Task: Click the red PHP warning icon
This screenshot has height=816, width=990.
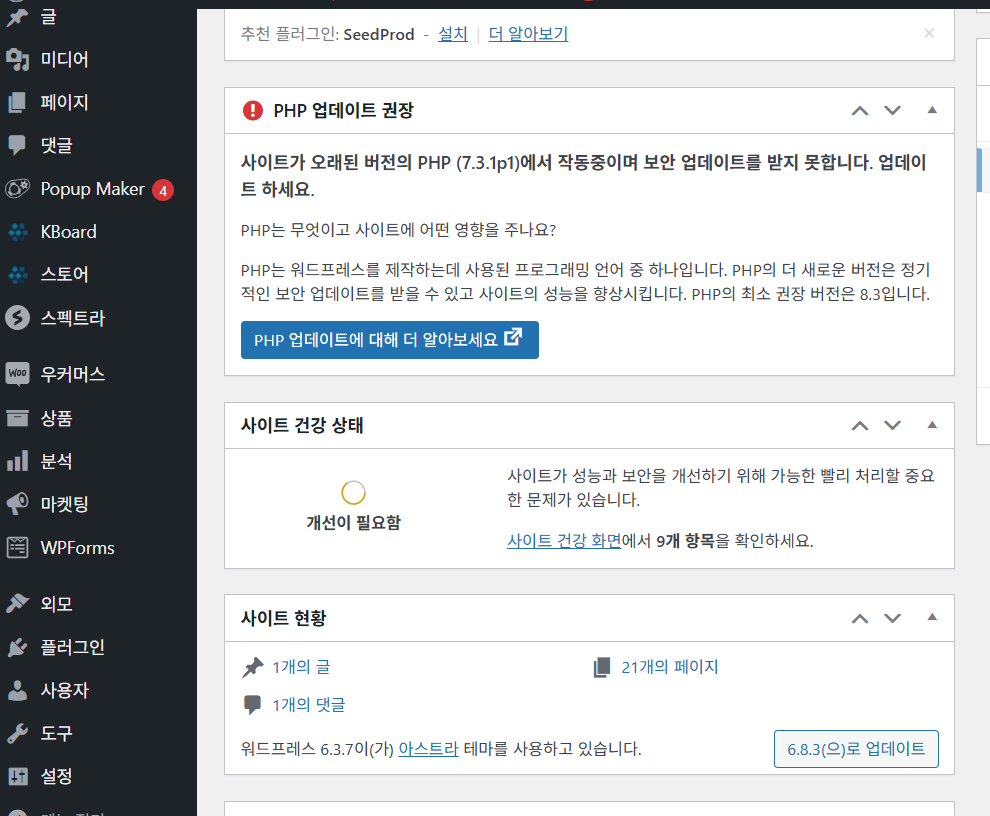Action: (253, 111)
